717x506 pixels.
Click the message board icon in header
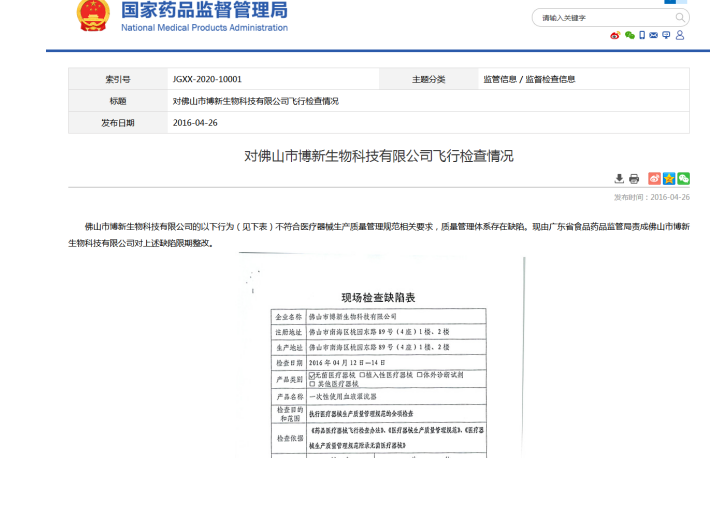[x=666, y=35]
